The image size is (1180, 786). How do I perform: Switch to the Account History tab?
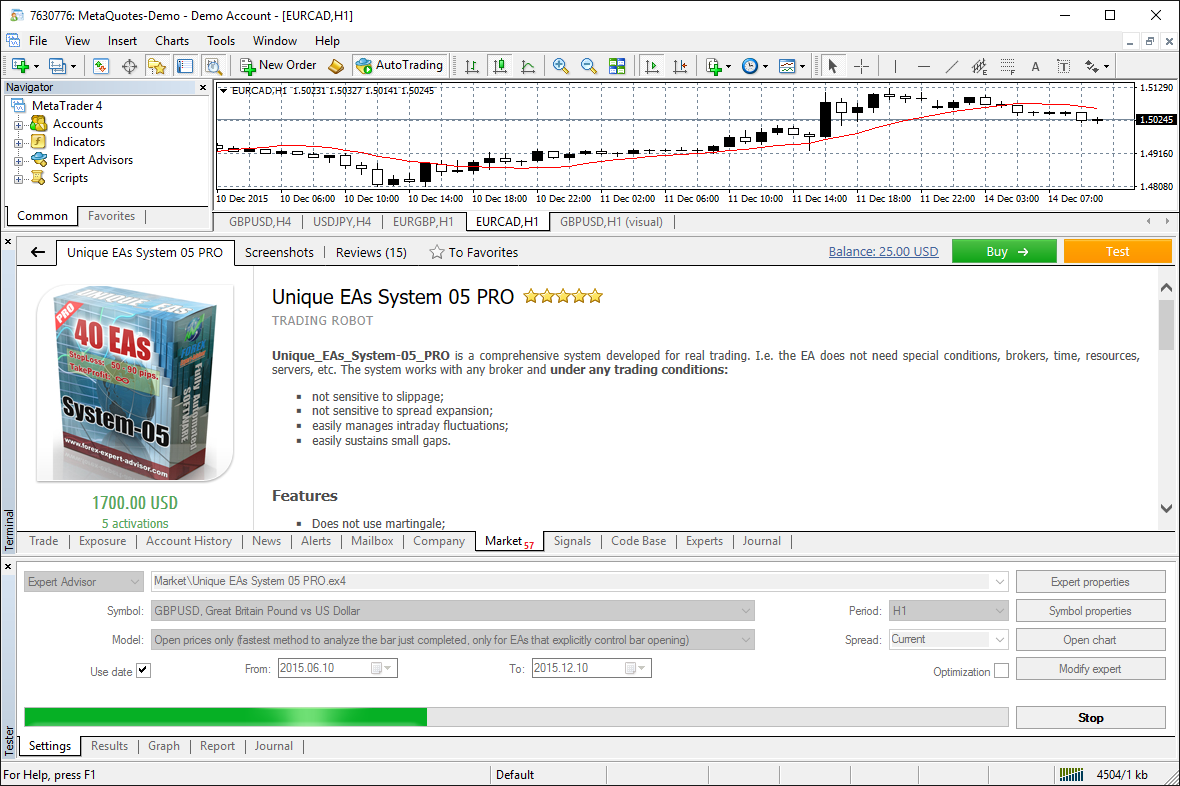point(189,541)
